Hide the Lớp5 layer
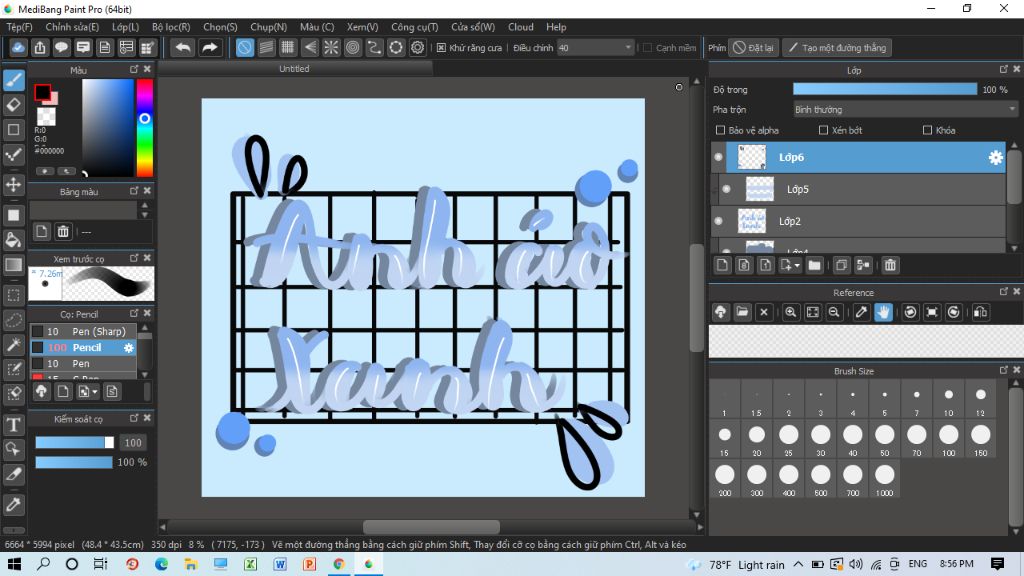 726,189
